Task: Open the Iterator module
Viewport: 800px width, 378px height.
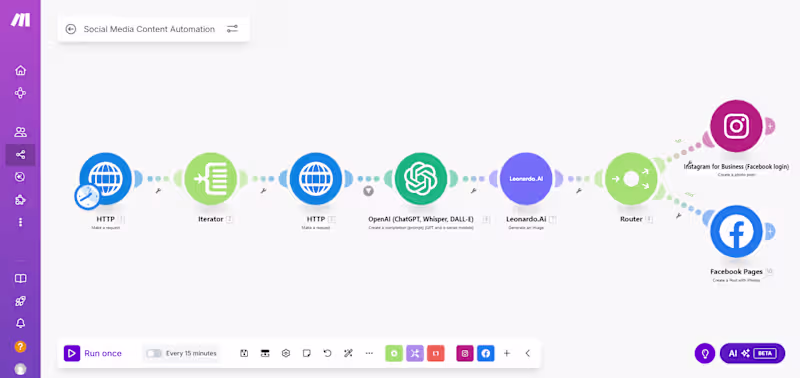Action: point(210,179)
